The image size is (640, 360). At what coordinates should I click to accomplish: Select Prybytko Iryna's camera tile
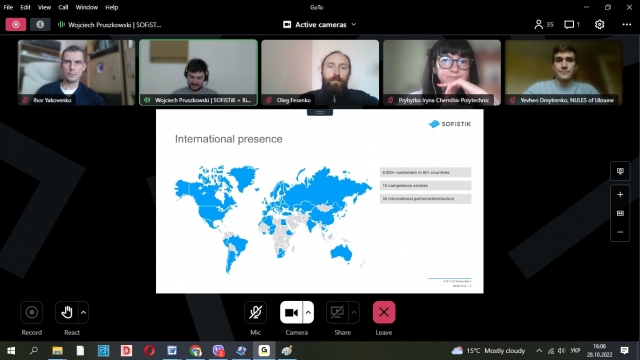[x=442, y=72]
